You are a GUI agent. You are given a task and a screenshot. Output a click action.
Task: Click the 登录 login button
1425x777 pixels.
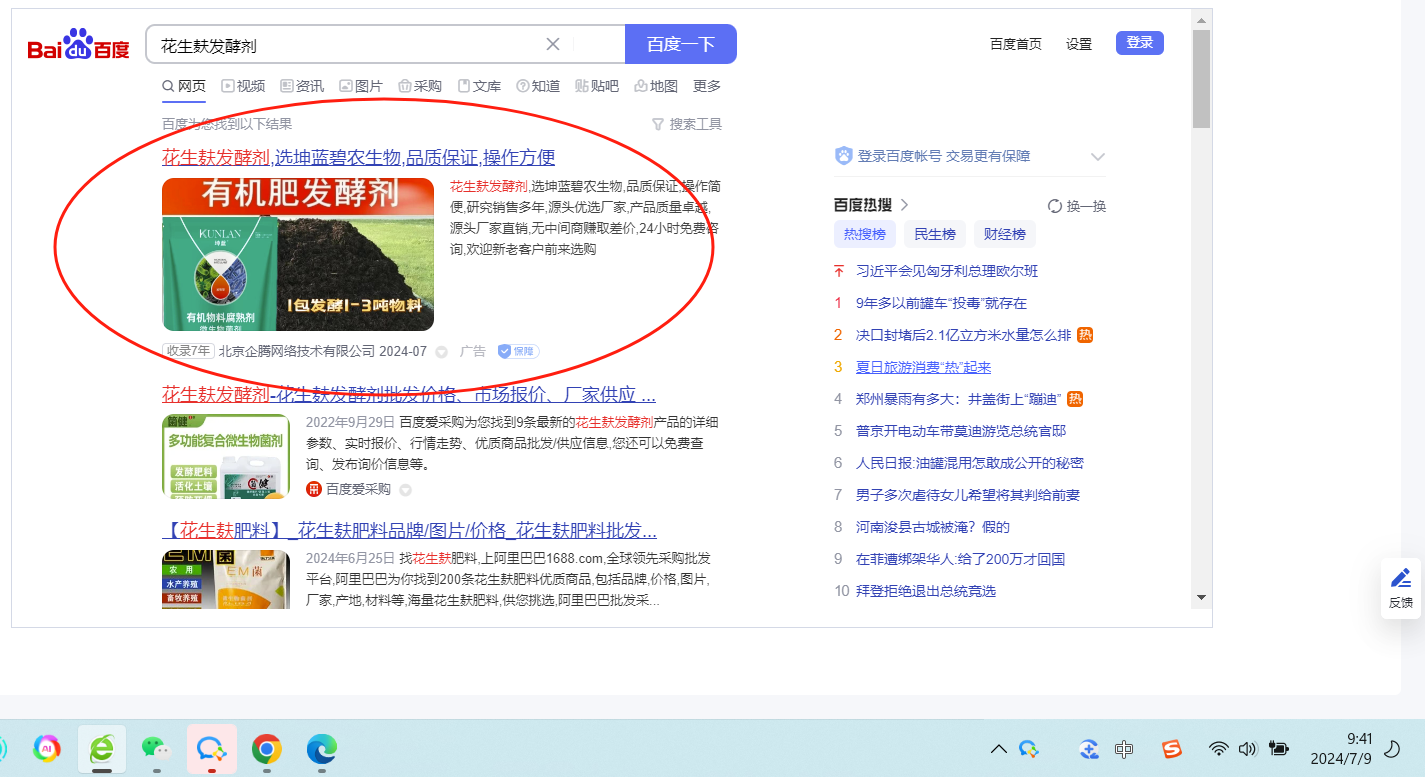(x=1140, y=43)
